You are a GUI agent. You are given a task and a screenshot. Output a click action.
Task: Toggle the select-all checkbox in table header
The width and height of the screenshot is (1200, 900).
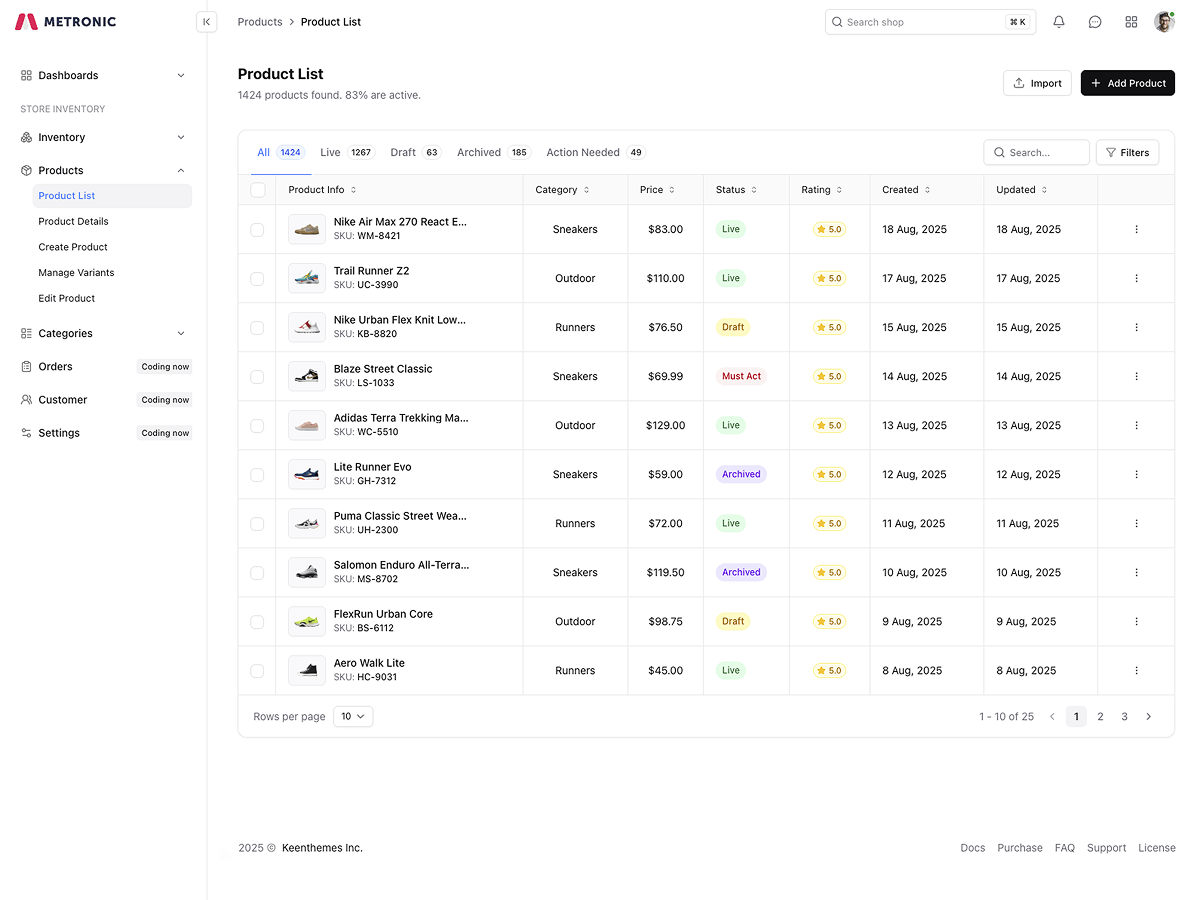258,190
